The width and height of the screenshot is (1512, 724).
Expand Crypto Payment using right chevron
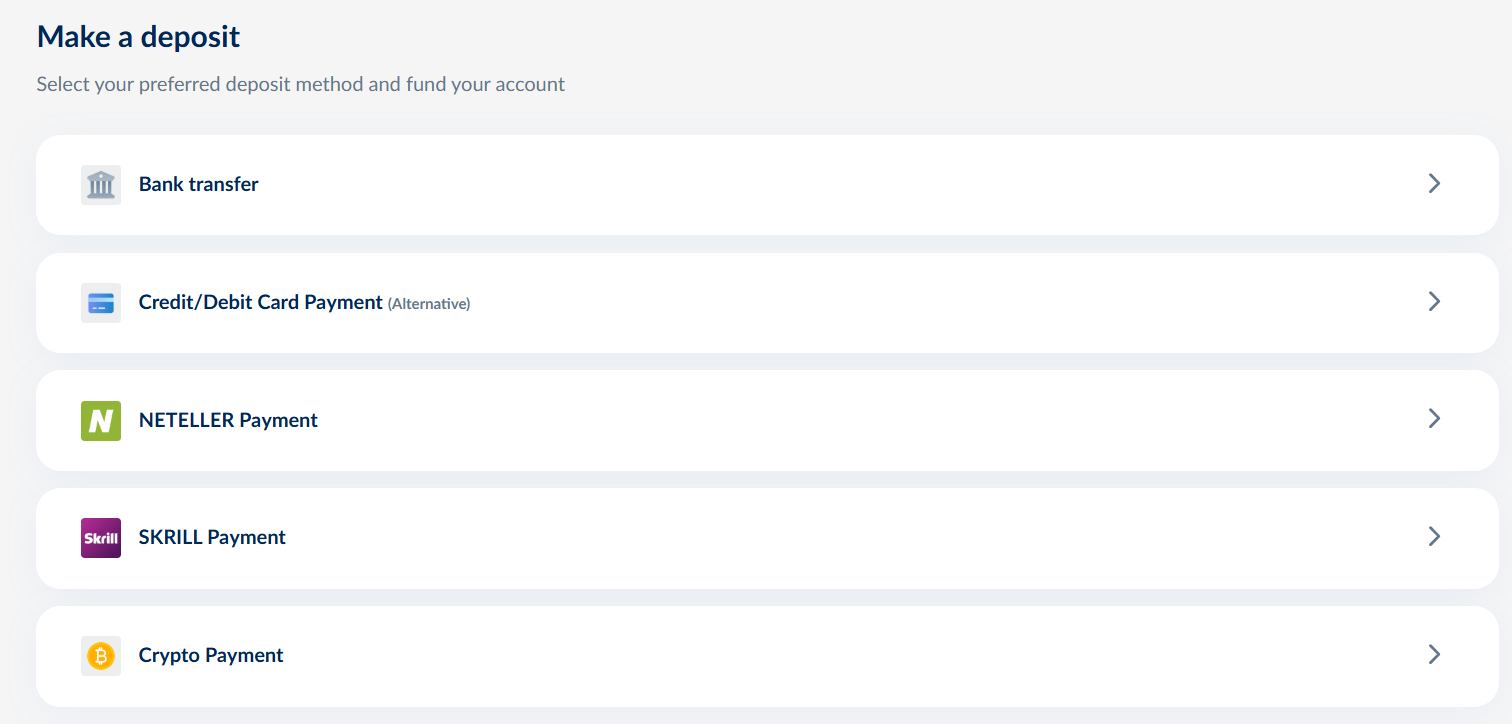1434,654
